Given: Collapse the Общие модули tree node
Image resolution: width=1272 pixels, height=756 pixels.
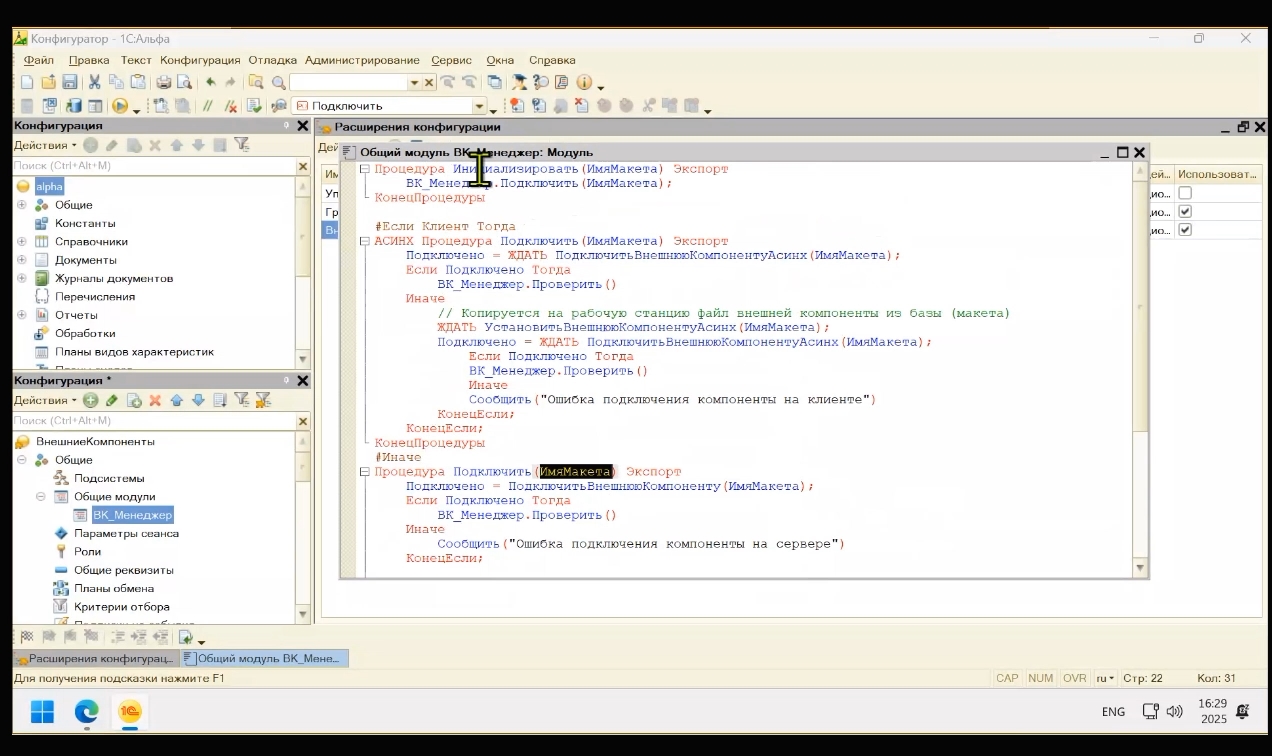Looking at the screenshot, I should tap(41, 496).
